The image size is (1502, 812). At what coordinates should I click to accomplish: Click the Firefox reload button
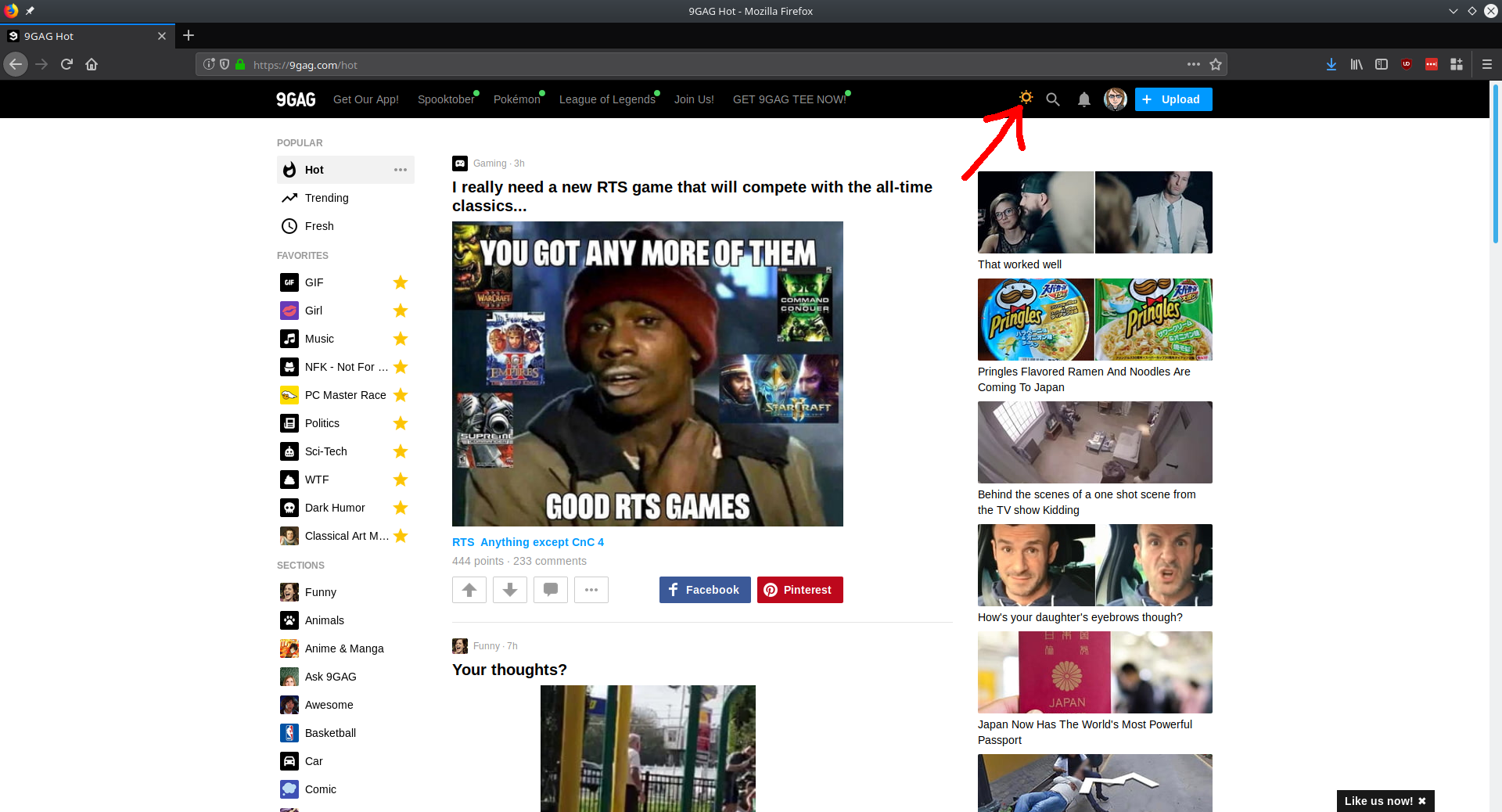point(66,64)
